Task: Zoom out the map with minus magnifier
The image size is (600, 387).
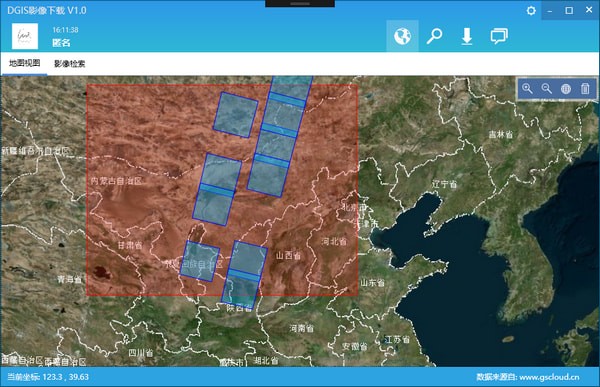Action: (546, 89)
